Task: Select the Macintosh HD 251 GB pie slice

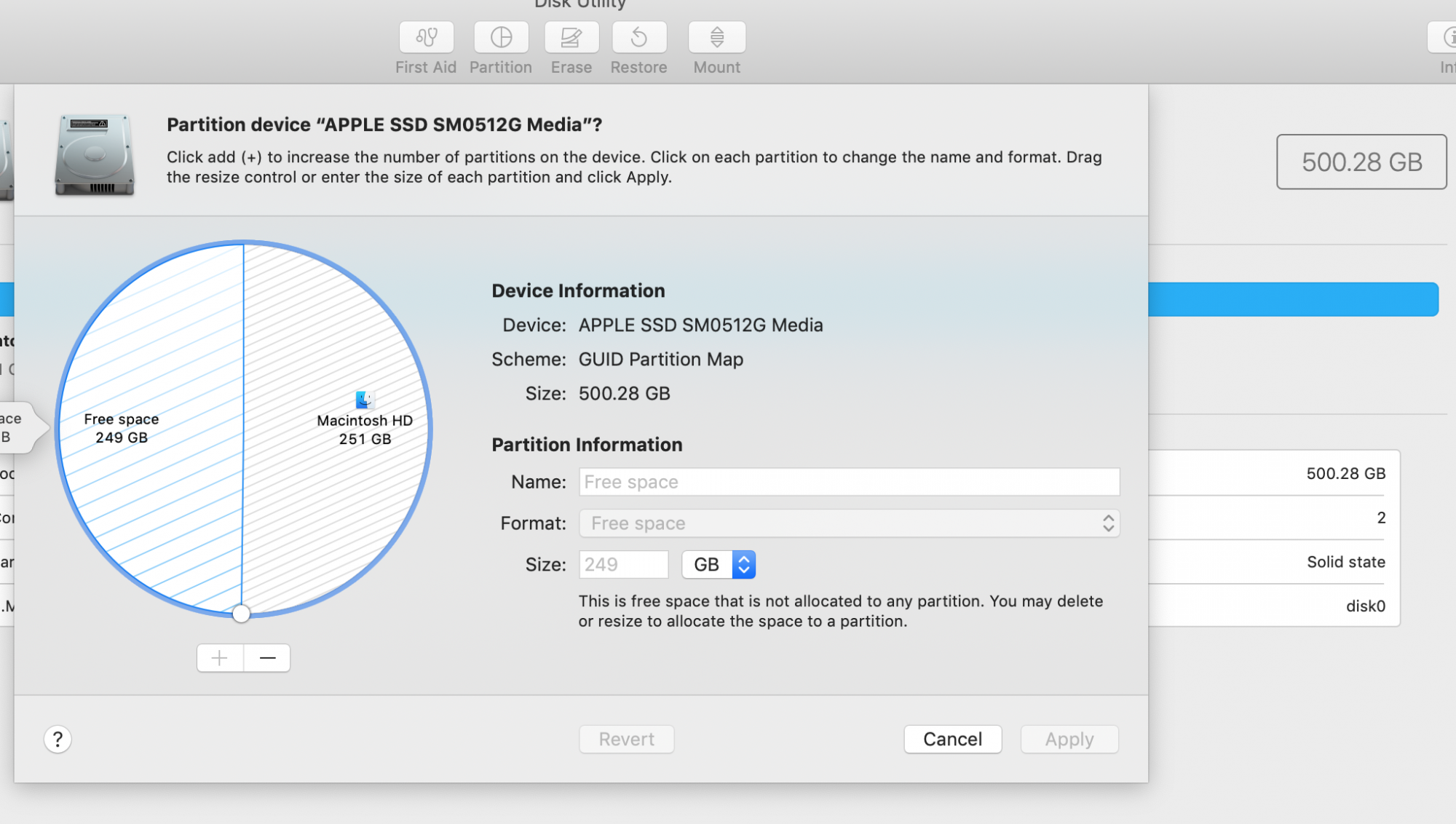Action: [335, 429]
